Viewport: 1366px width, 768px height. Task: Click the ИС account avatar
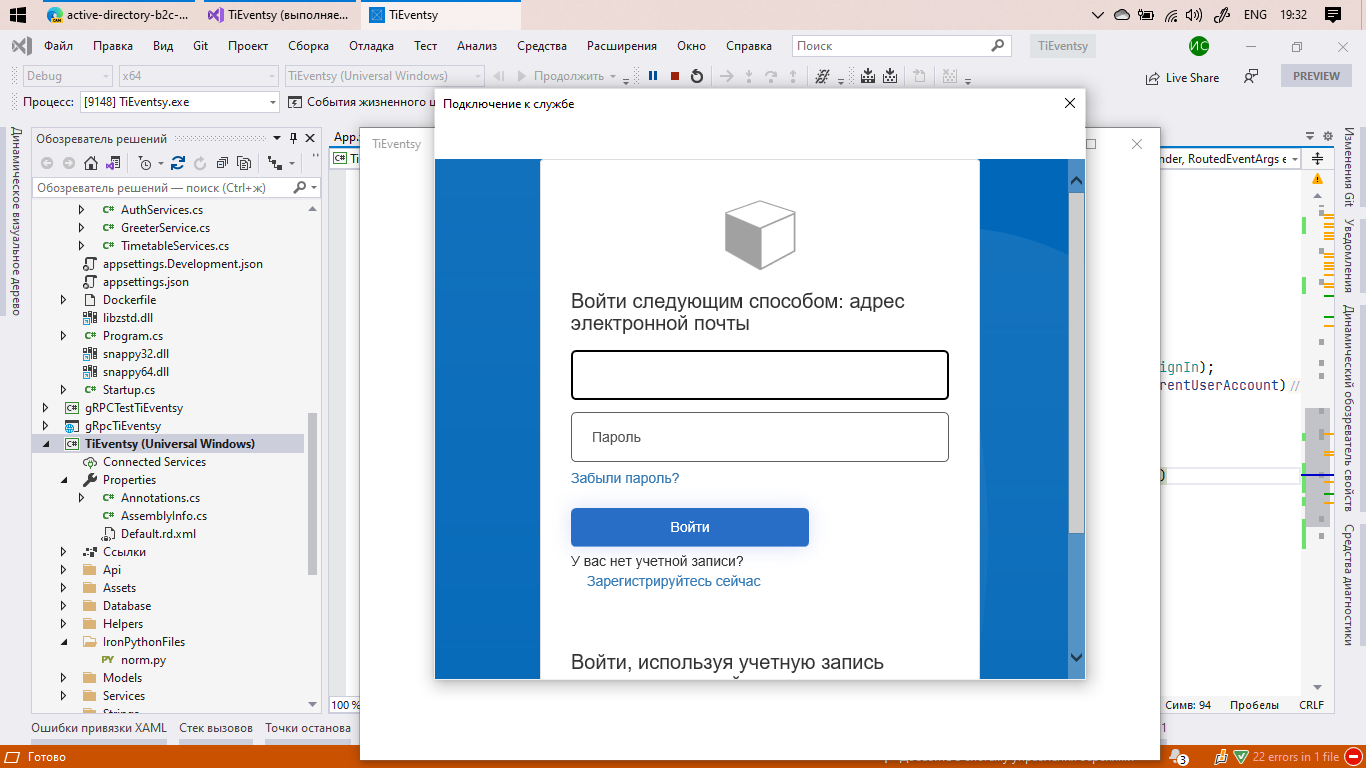1199,46
